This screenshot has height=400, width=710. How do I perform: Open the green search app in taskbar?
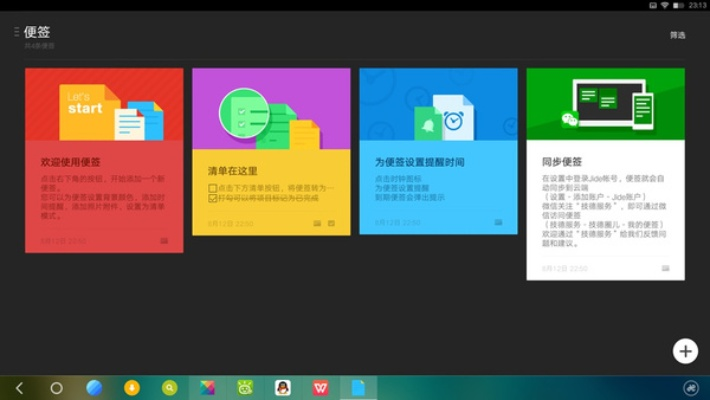pos(170,388)
